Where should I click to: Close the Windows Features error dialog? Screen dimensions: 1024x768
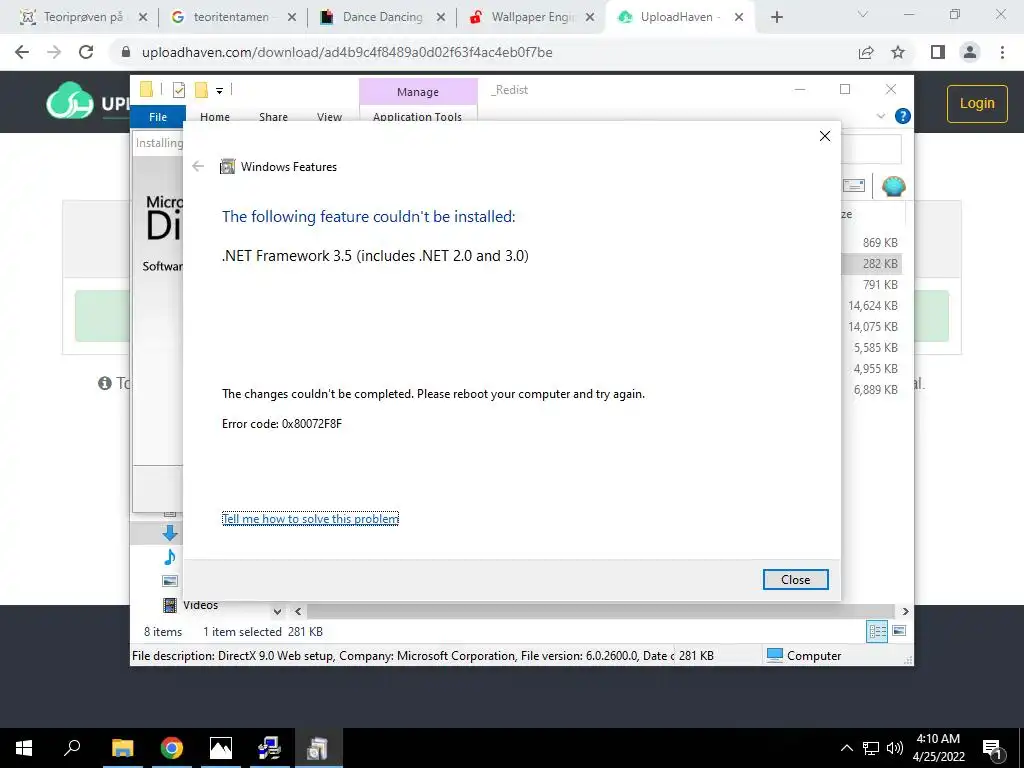click(x=795, y=579)
